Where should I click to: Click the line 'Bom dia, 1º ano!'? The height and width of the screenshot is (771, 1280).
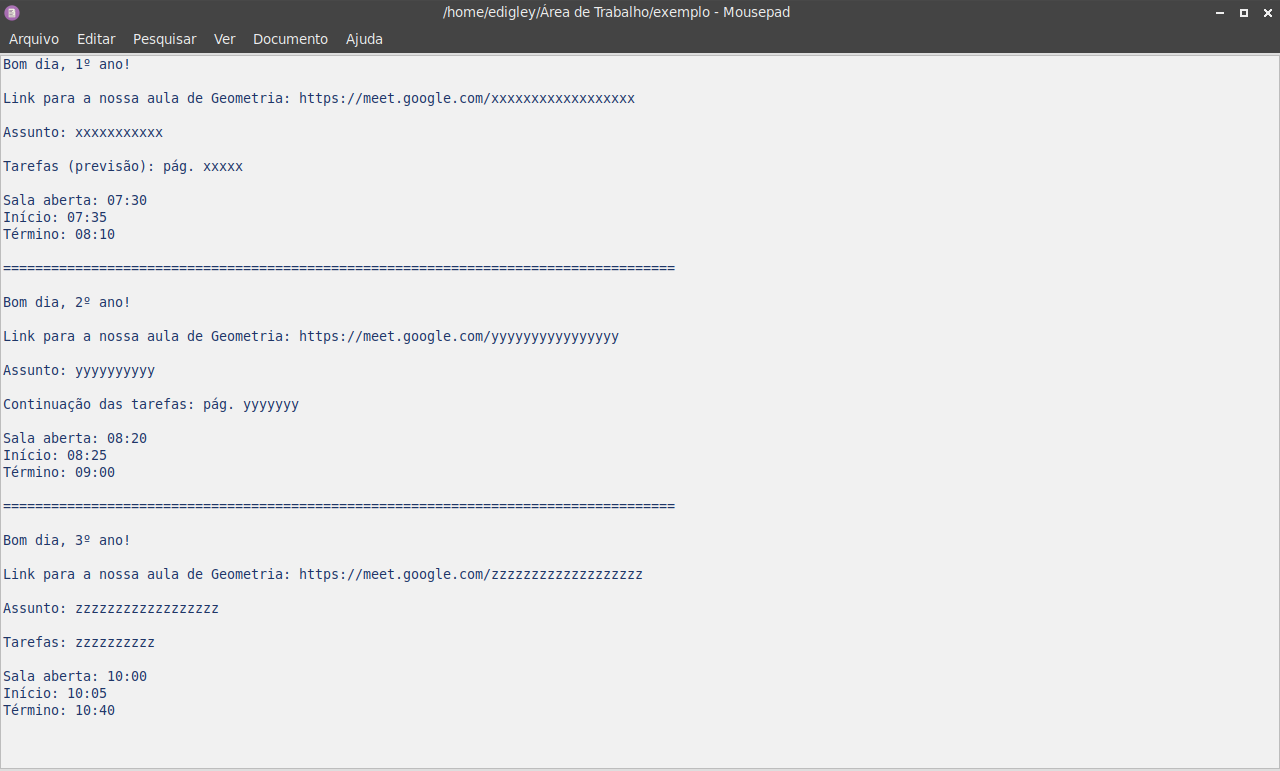point(67,64)
